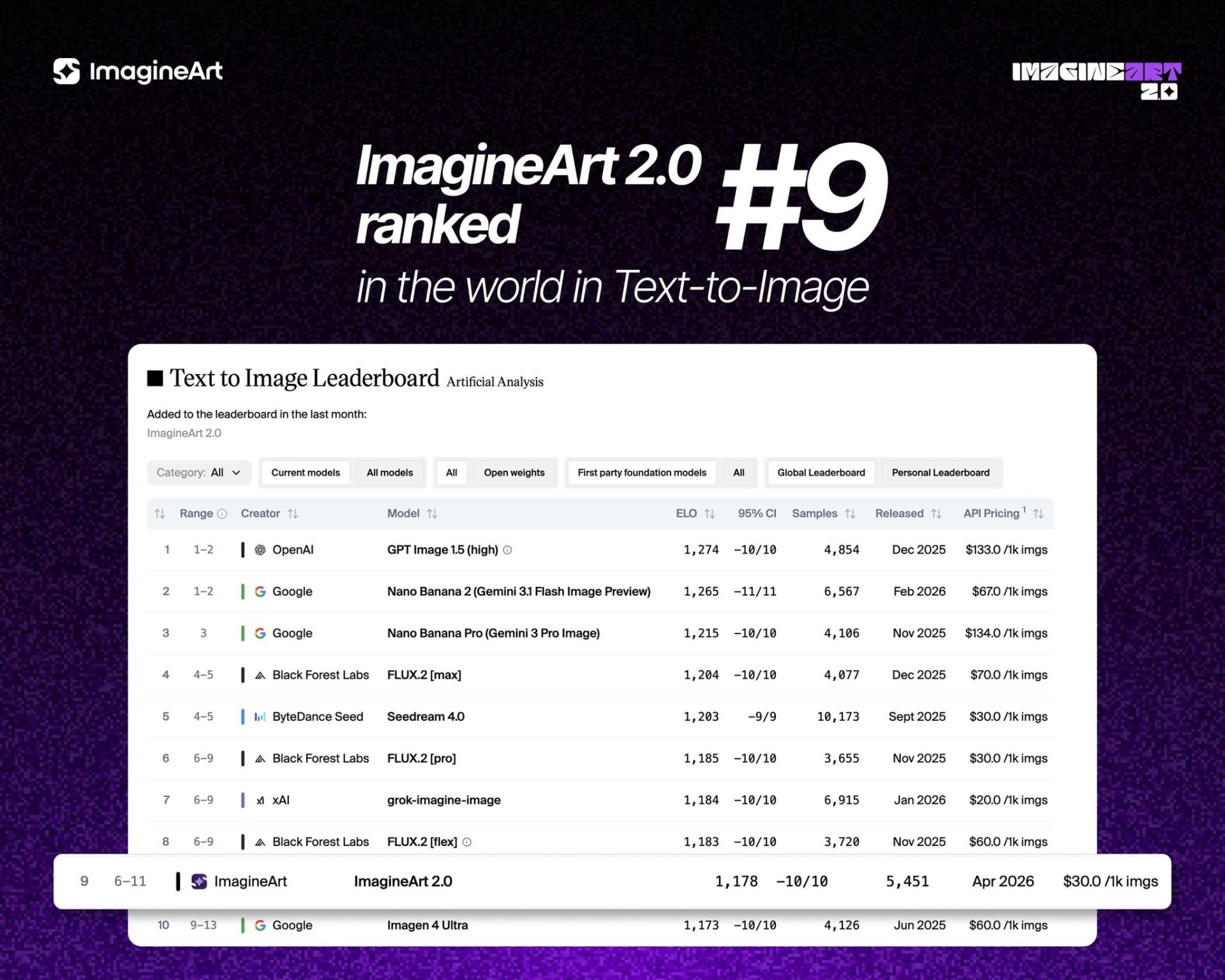
Task: Click the Feb 2026 release date
Action: [x=919, y=591]
